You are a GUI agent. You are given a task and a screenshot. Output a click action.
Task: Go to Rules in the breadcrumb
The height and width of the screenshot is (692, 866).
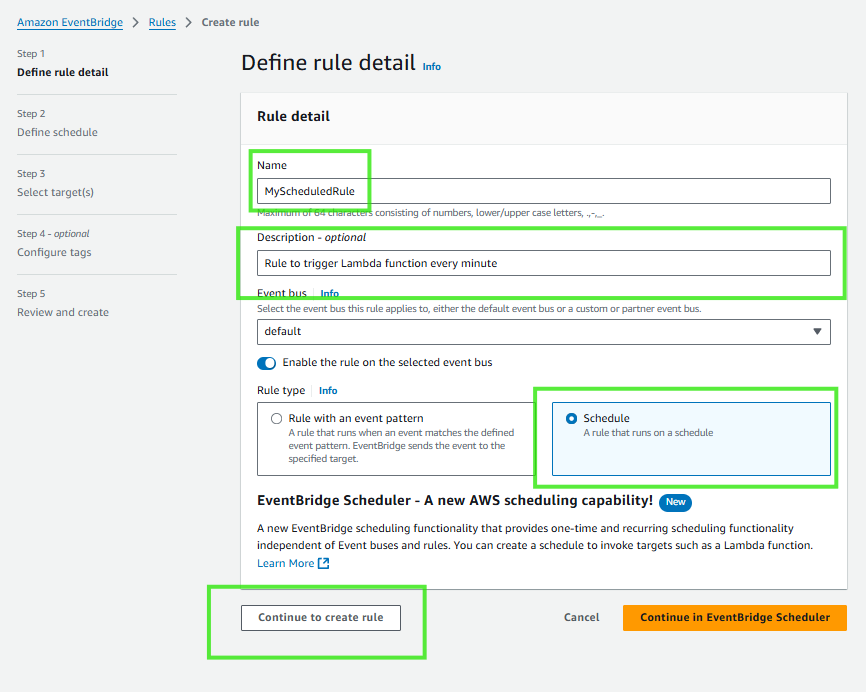[162, 22]
